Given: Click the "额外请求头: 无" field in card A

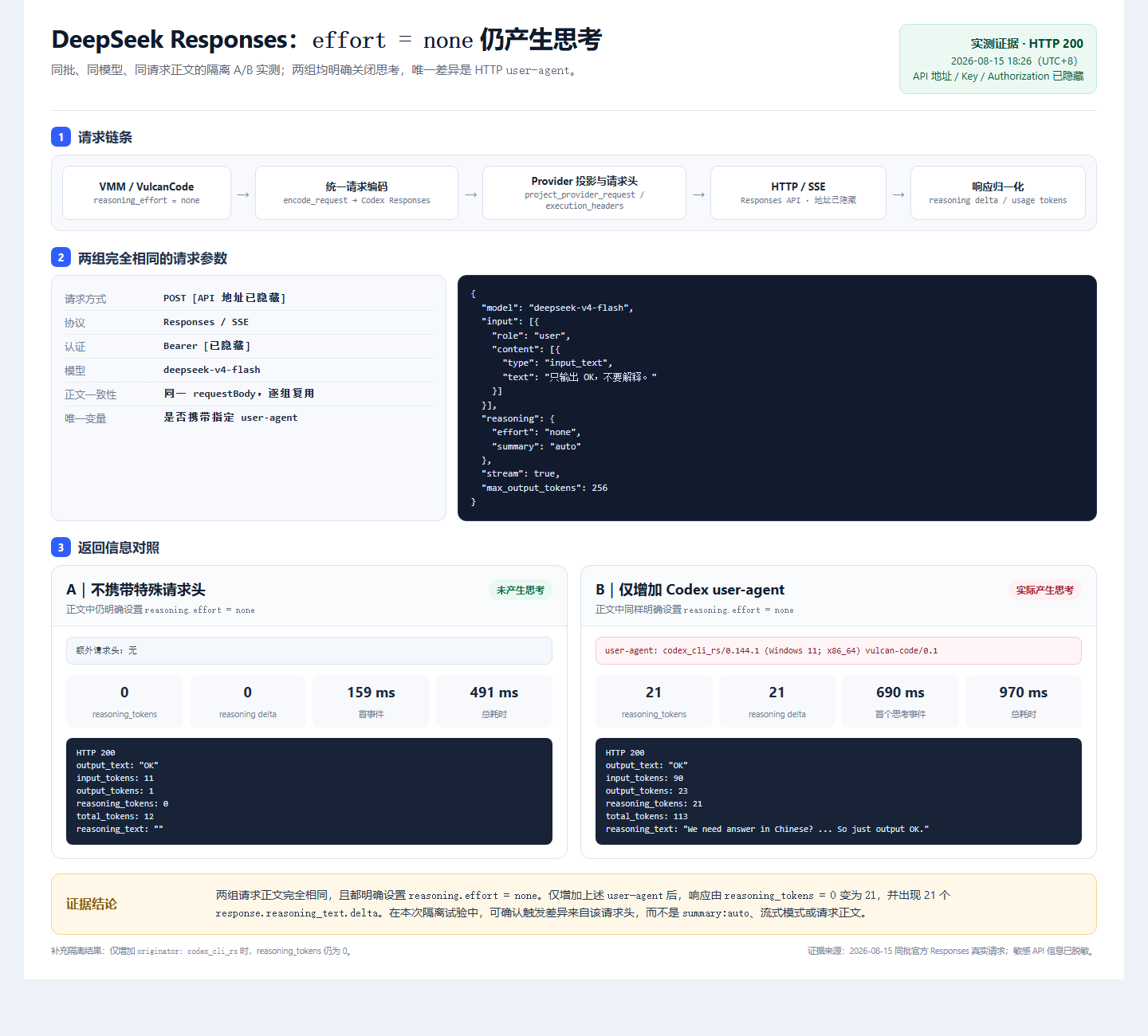Looking at the screenshot, I should (309, 650).
